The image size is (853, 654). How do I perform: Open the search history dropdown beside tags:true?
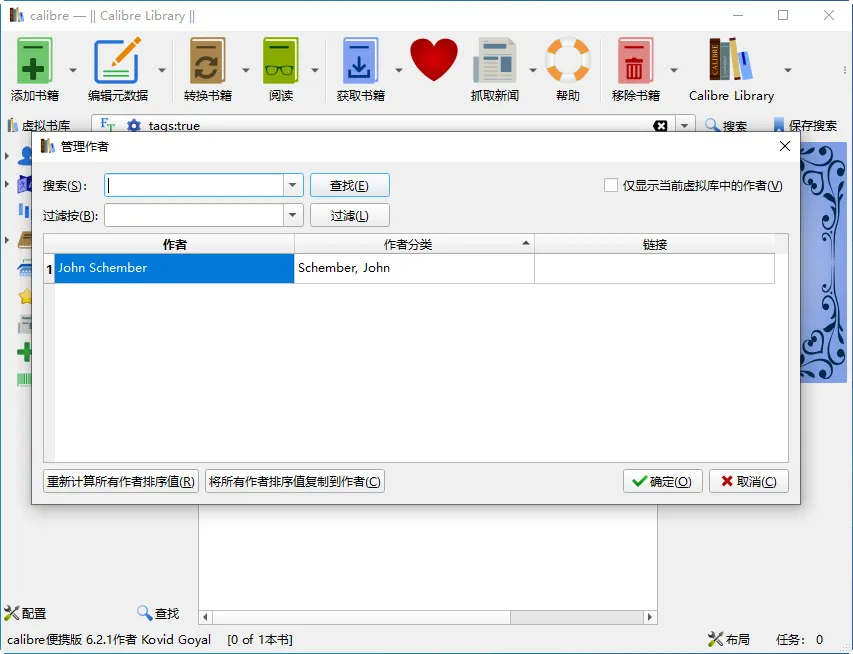point(684,126)
